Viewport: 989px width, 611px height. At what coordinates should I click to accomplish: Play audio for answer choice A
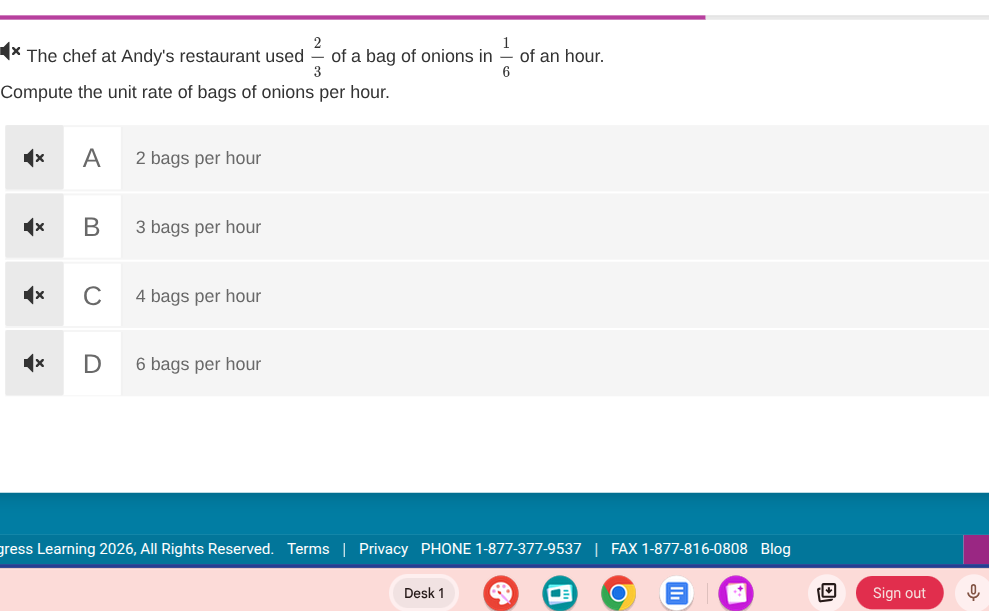point(34,158)
